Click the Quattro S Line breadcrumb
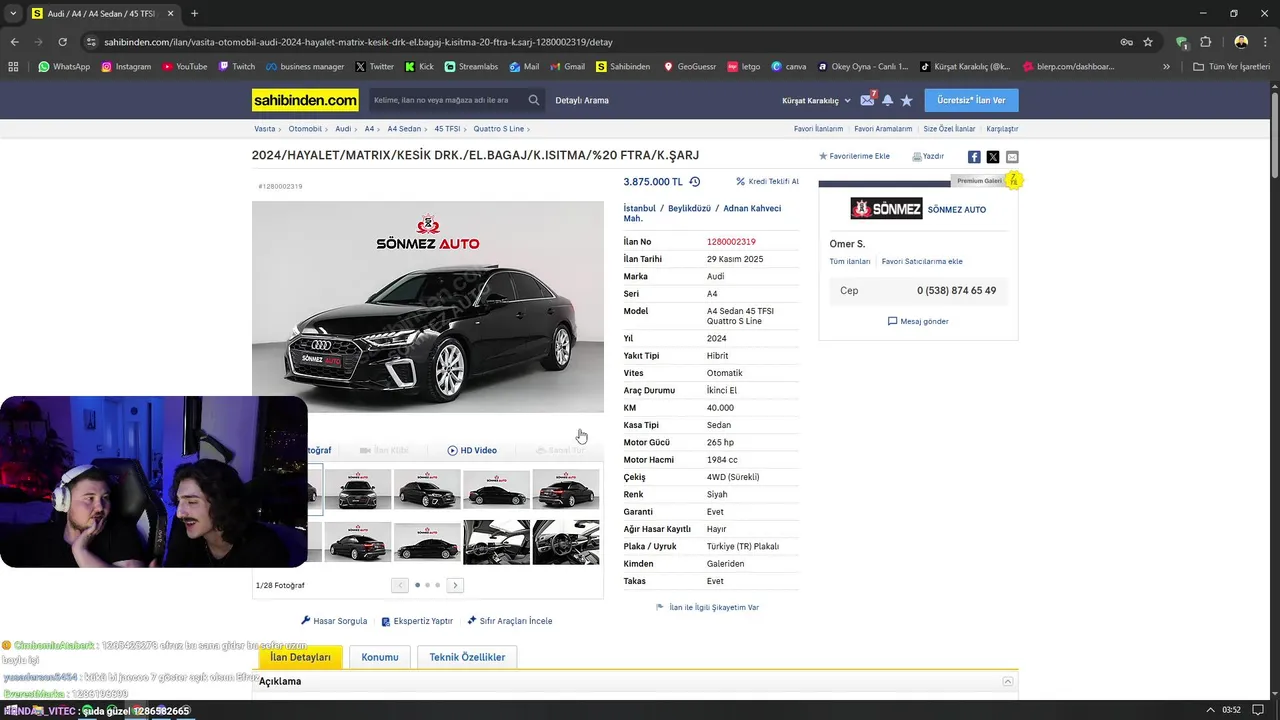 point(499,129)
